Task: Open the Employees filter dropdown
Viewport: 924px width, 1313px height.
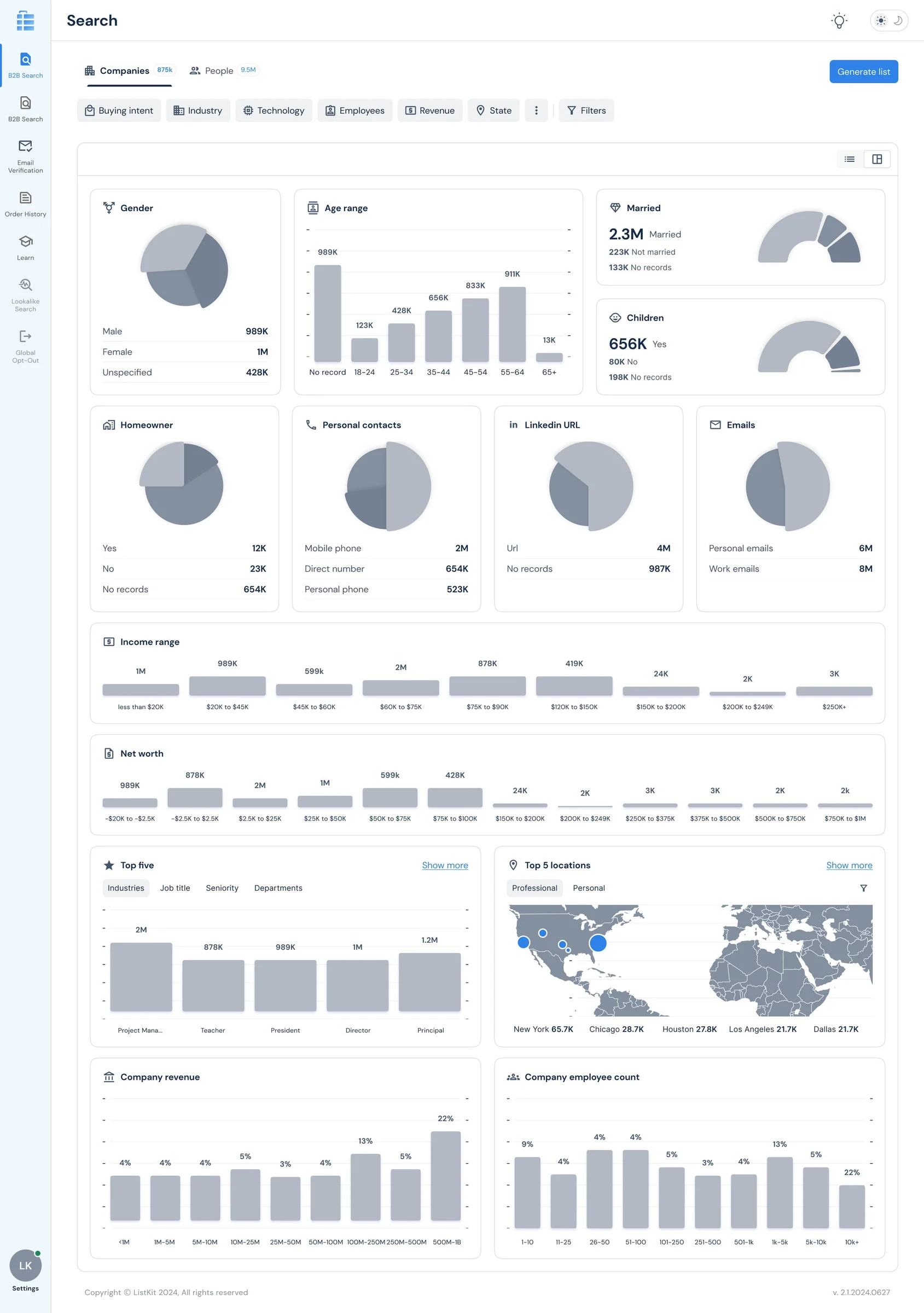Action: (355, 111)
